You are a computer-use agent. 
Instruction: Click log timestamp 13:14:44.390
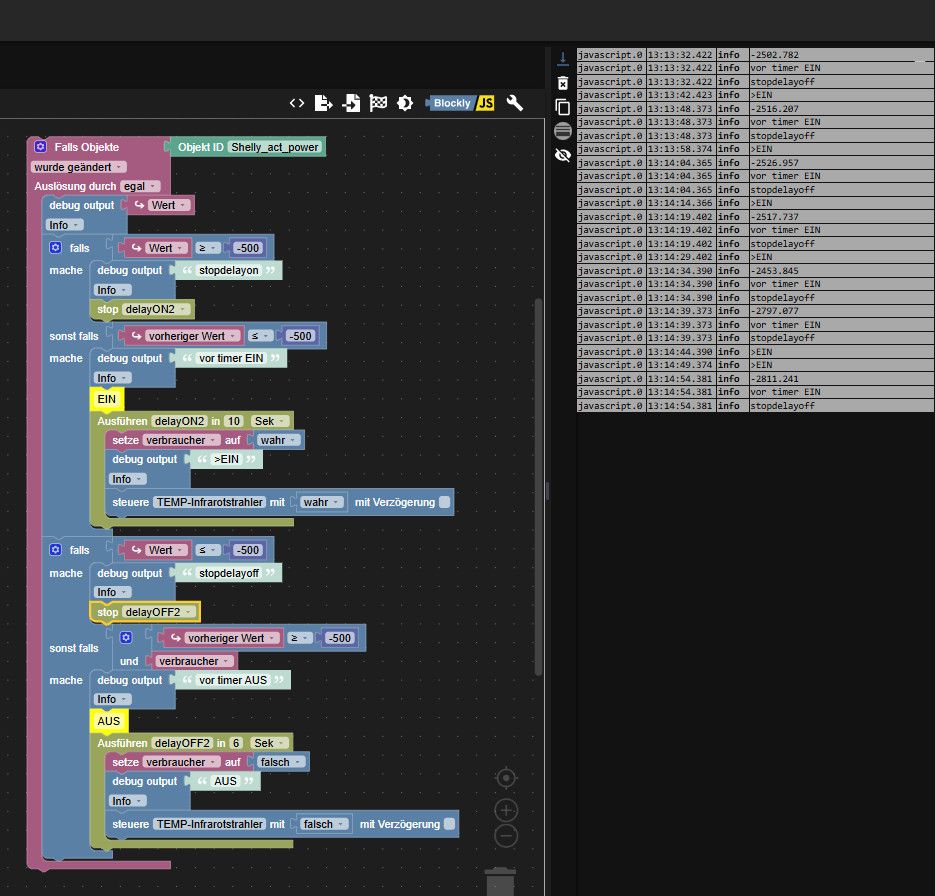tap(680, 352)
